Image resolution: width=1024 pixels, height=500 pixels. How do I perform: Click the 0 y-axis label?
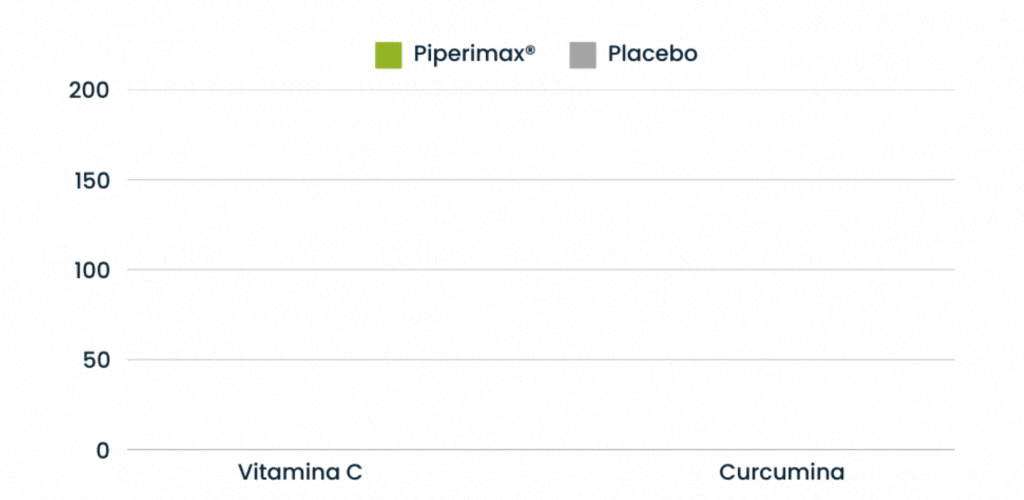[x=103, y=450]
